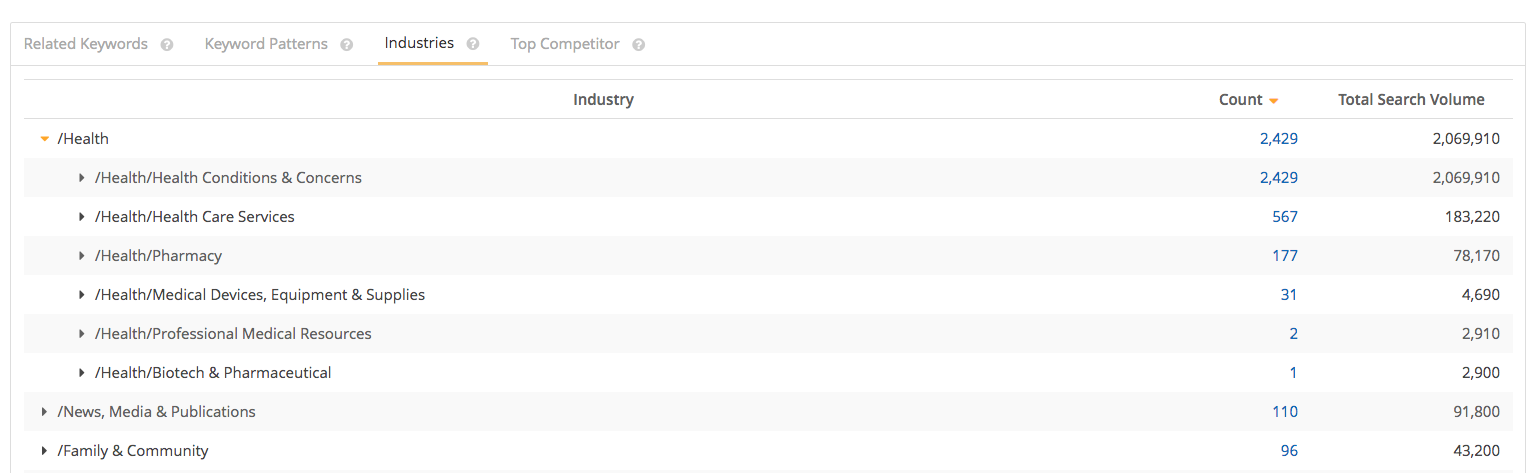The image size is (1534, 473).
Task: Click help icon beside Keyword Patterns tab
Action: [x=347, y=45]
